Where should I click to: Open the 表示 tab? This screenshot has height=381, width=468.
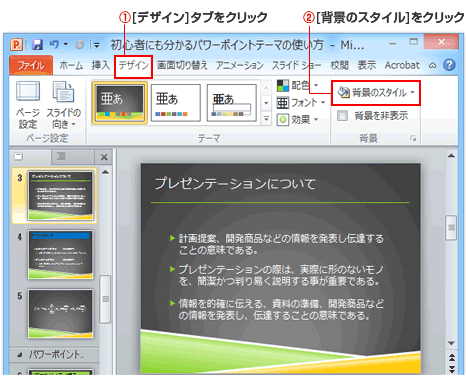tap(367, 65)
